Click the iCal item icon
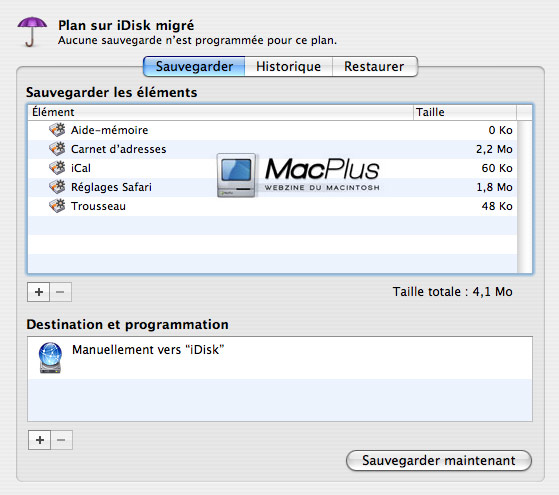This screenshot has height=495, width=559. (x=57, y=168)
